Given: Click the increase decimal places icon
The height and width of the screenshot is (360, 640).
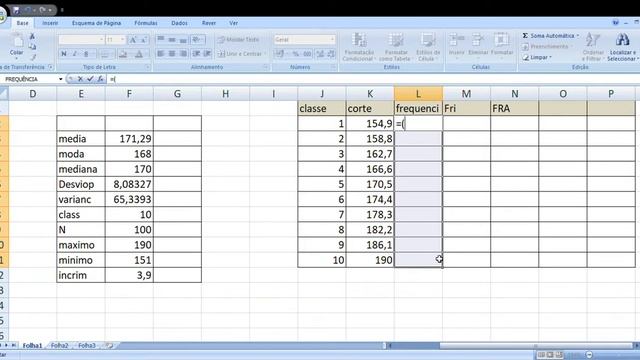Looking at the screenshot, I should 320,54.
